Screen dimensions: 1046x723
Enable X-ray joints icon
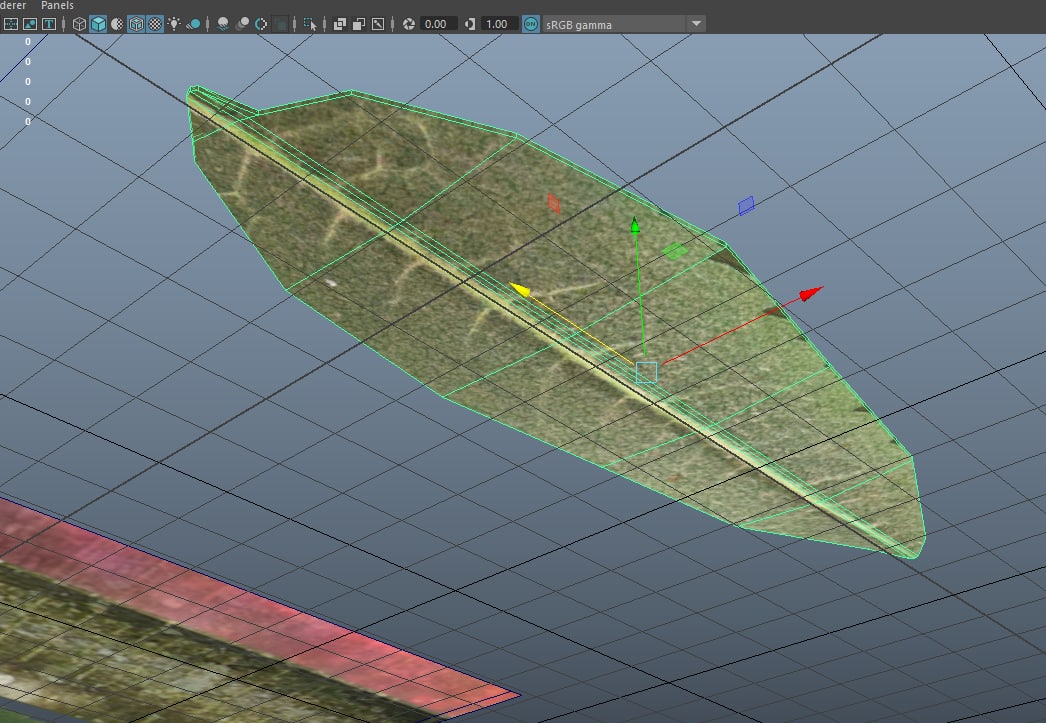(378, 24)
